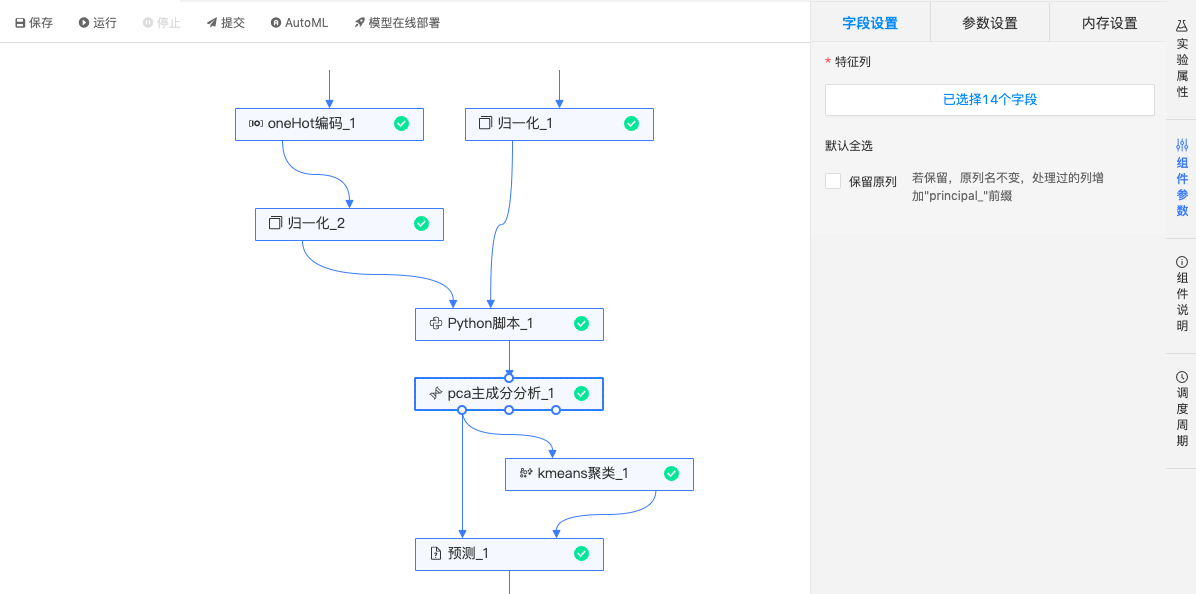Image resolution: width=1196 pixels, height=594 pixels.
Task: Click the kmeans聚类_1 cluster icon
Action: [526, 474]
